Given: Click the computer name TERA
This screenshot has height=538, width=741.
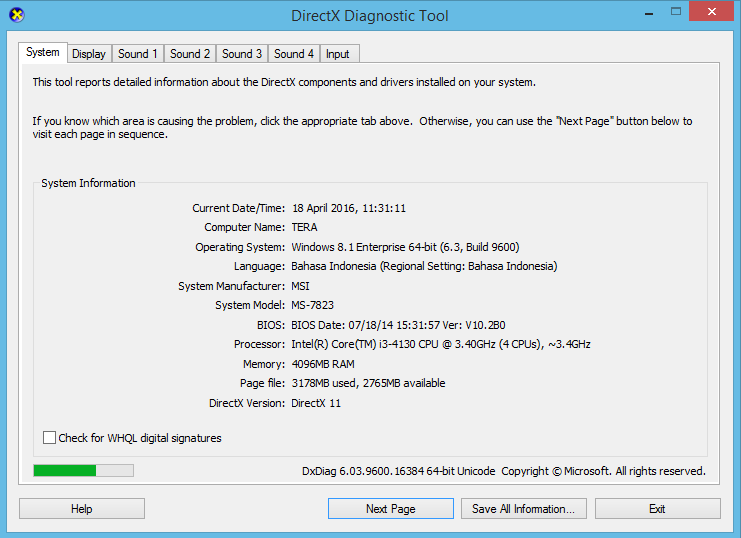Looking at the screenshot, I should [304, 227].
